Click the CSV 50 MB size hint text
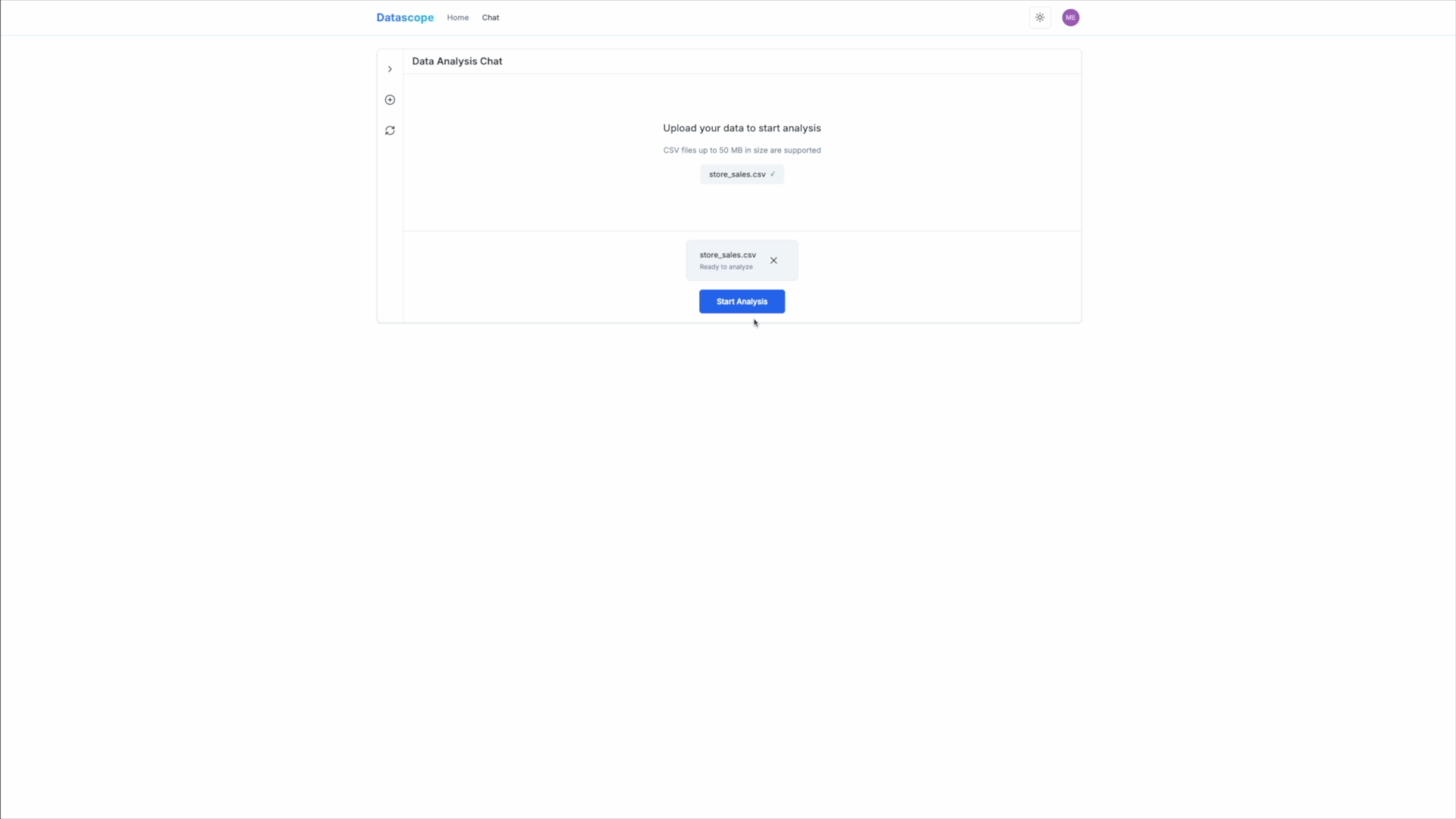 point(742,150)
